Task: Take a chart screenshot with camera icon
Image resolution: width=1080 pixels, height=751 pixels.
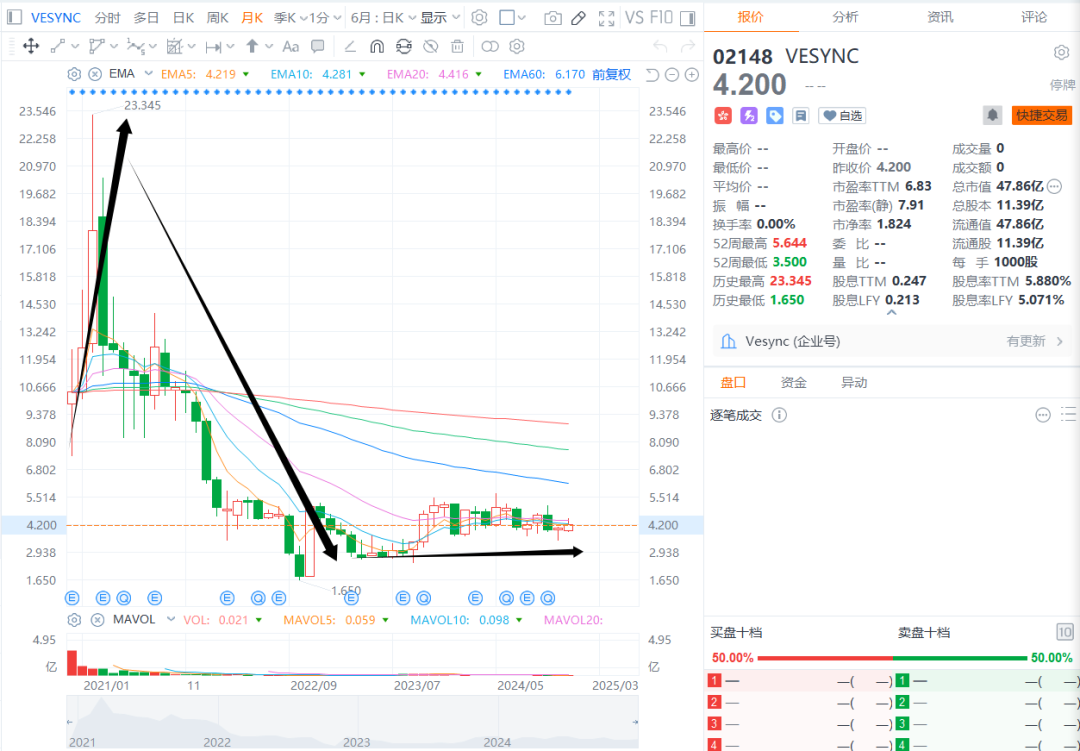Action: [x=553, y=19]
